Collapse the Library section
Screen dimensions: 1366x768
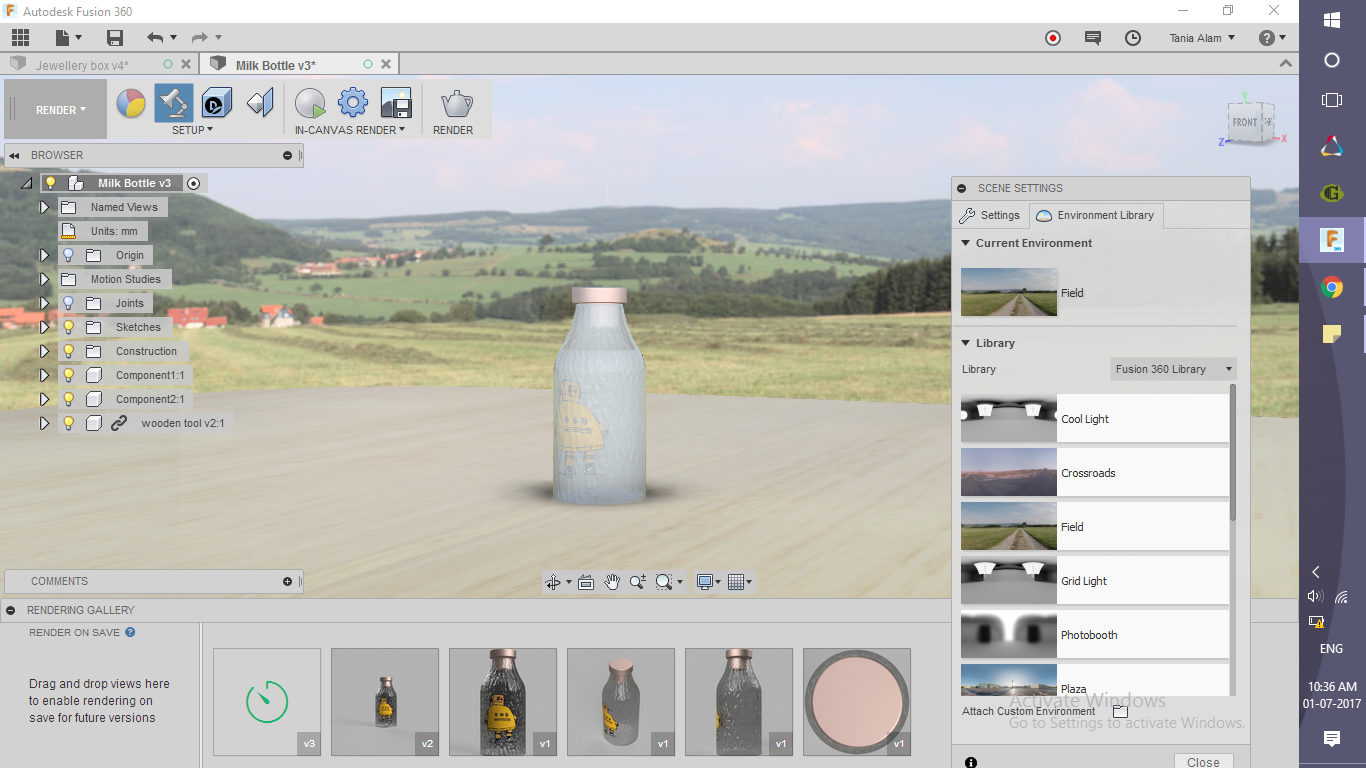coord(966,343)
